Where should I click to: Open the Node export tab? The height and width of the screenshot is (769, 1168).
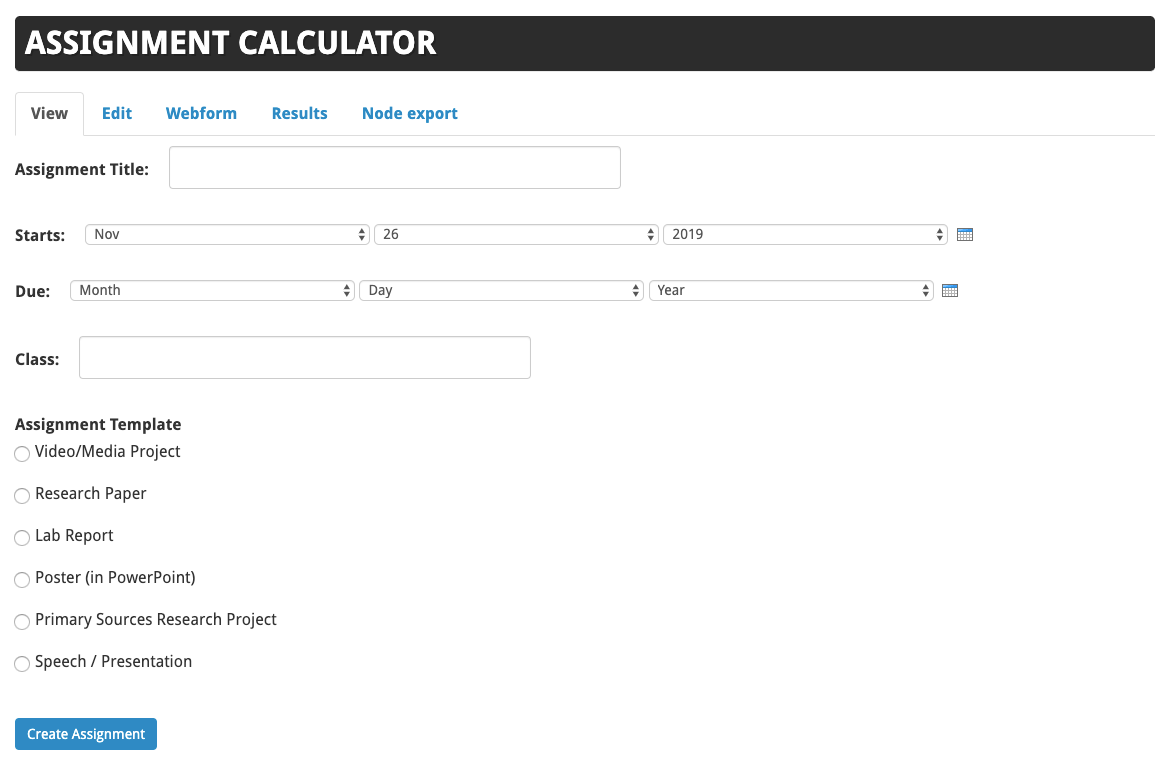pos(409,113)
